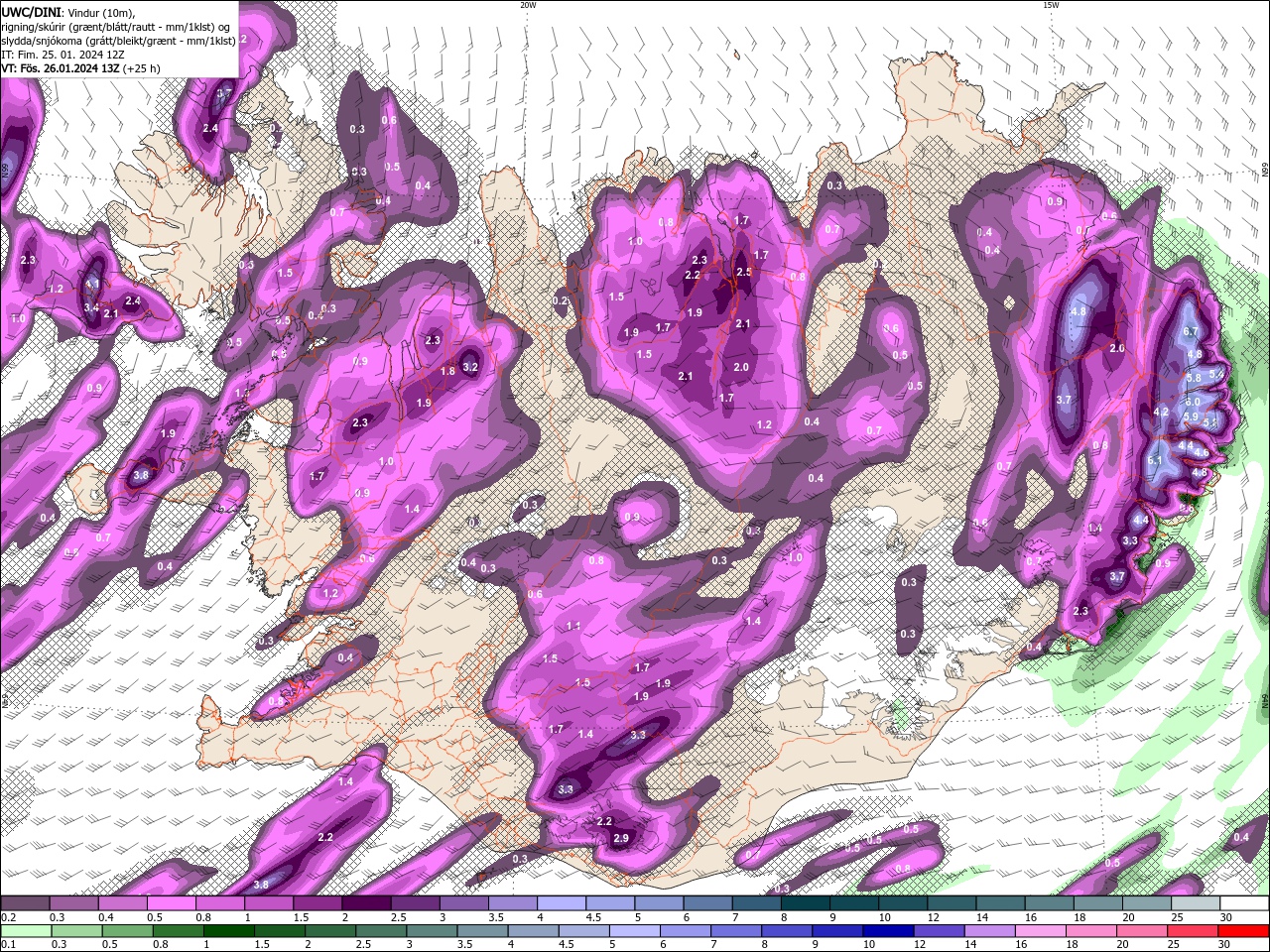Click the 4.1 precipitation value on the map
The image size is (1270, 952).
click(x=91, y=284)
